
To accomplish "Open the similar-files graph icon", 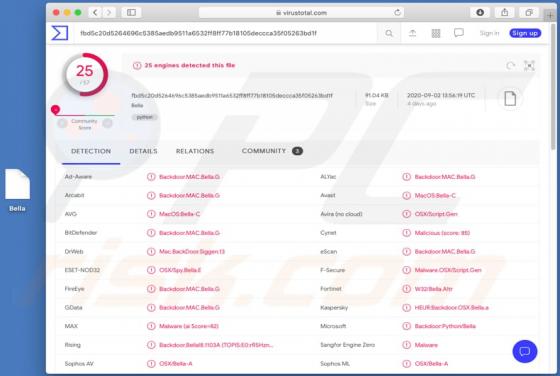I will [529, 66].
